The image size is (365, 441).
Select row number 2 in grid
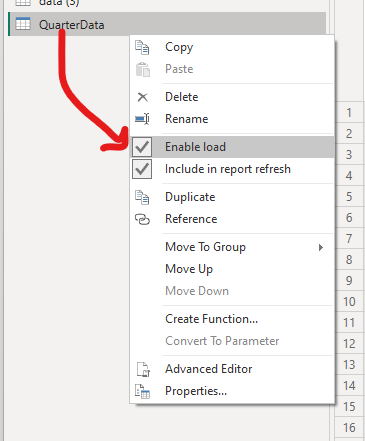(x=349, y=134)
